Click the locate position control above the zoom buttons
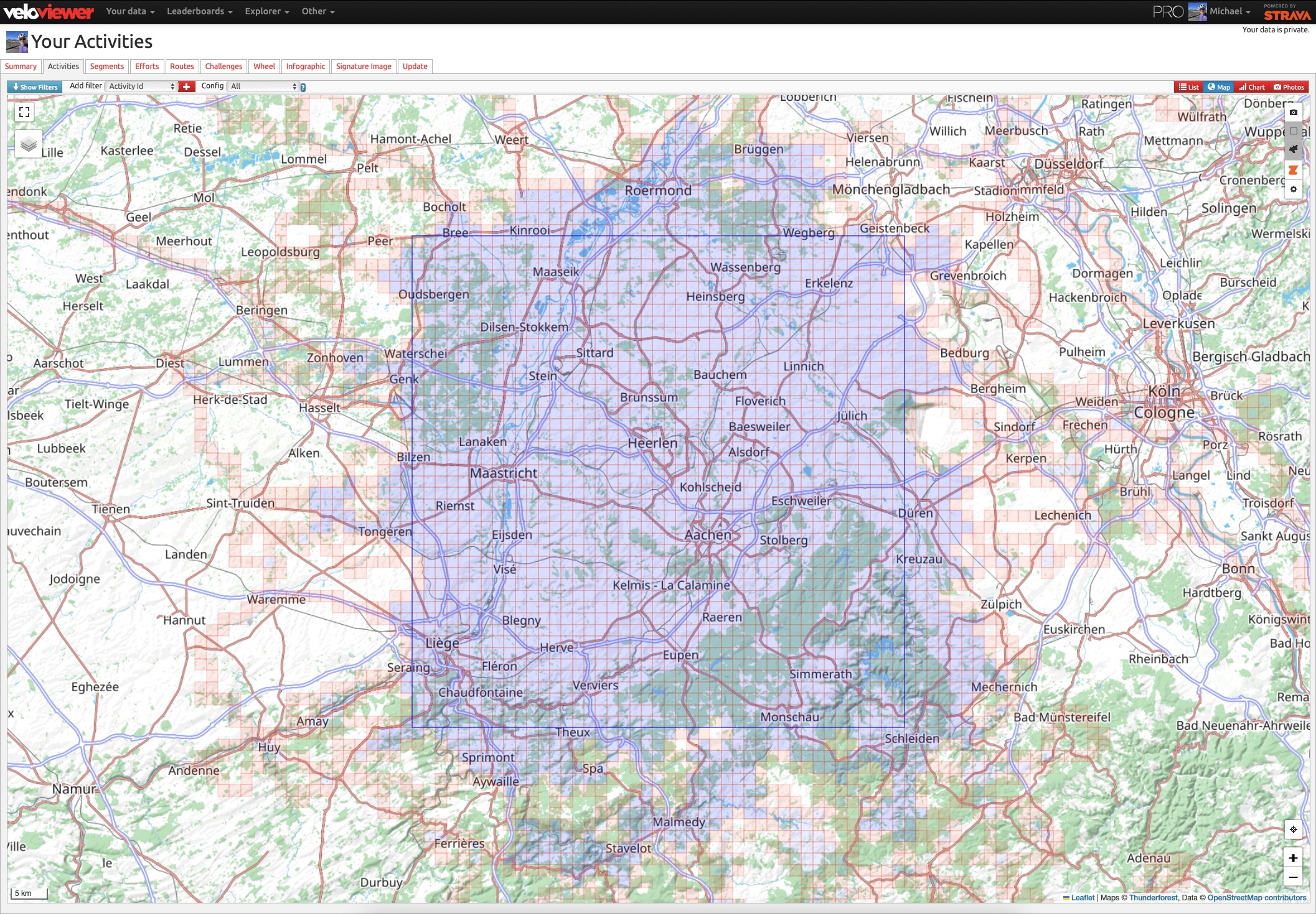Viewport: 1316px width, 914px height. tap(1294, 829)
